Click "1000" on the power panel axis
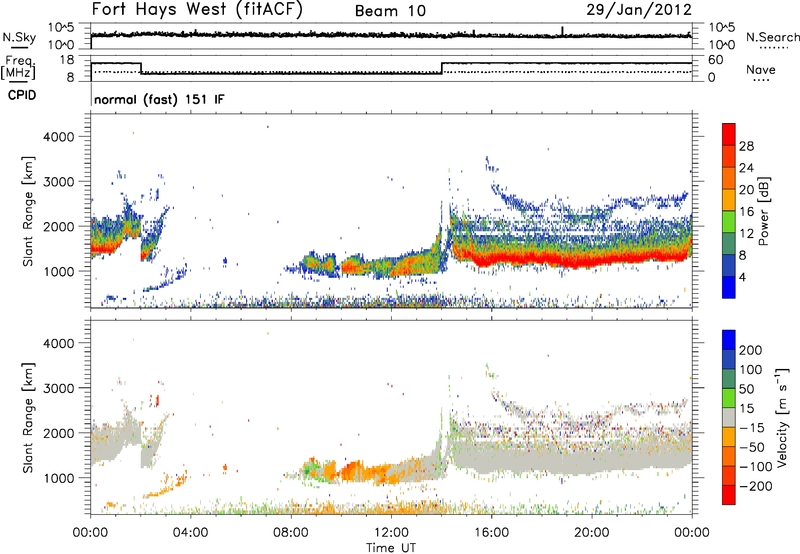Screen dimensions: 800x554 point(59,271)
